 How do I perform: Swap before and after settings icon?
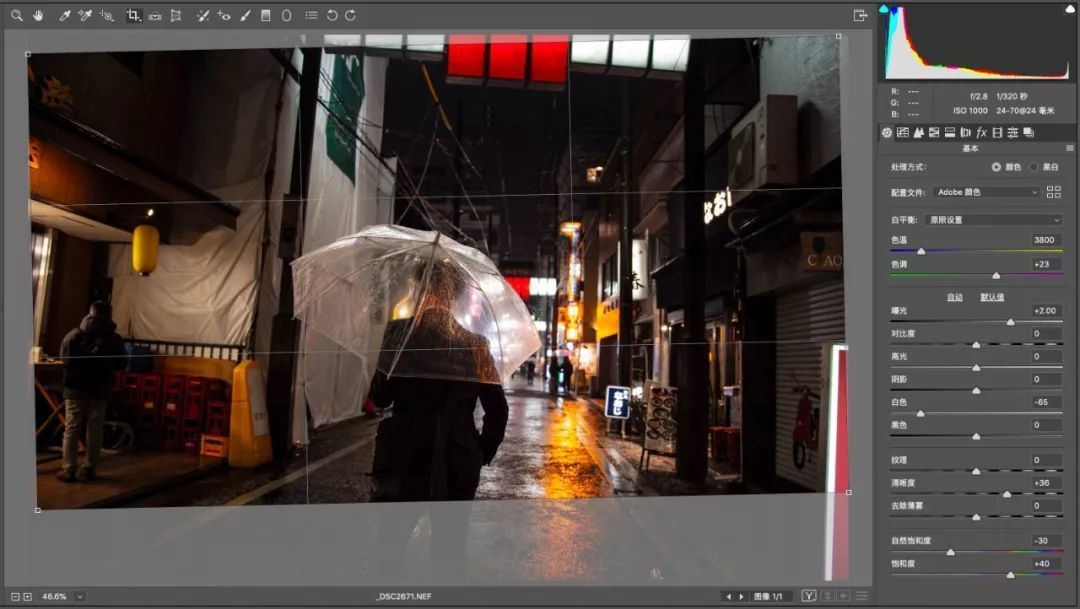pos(829,596)
